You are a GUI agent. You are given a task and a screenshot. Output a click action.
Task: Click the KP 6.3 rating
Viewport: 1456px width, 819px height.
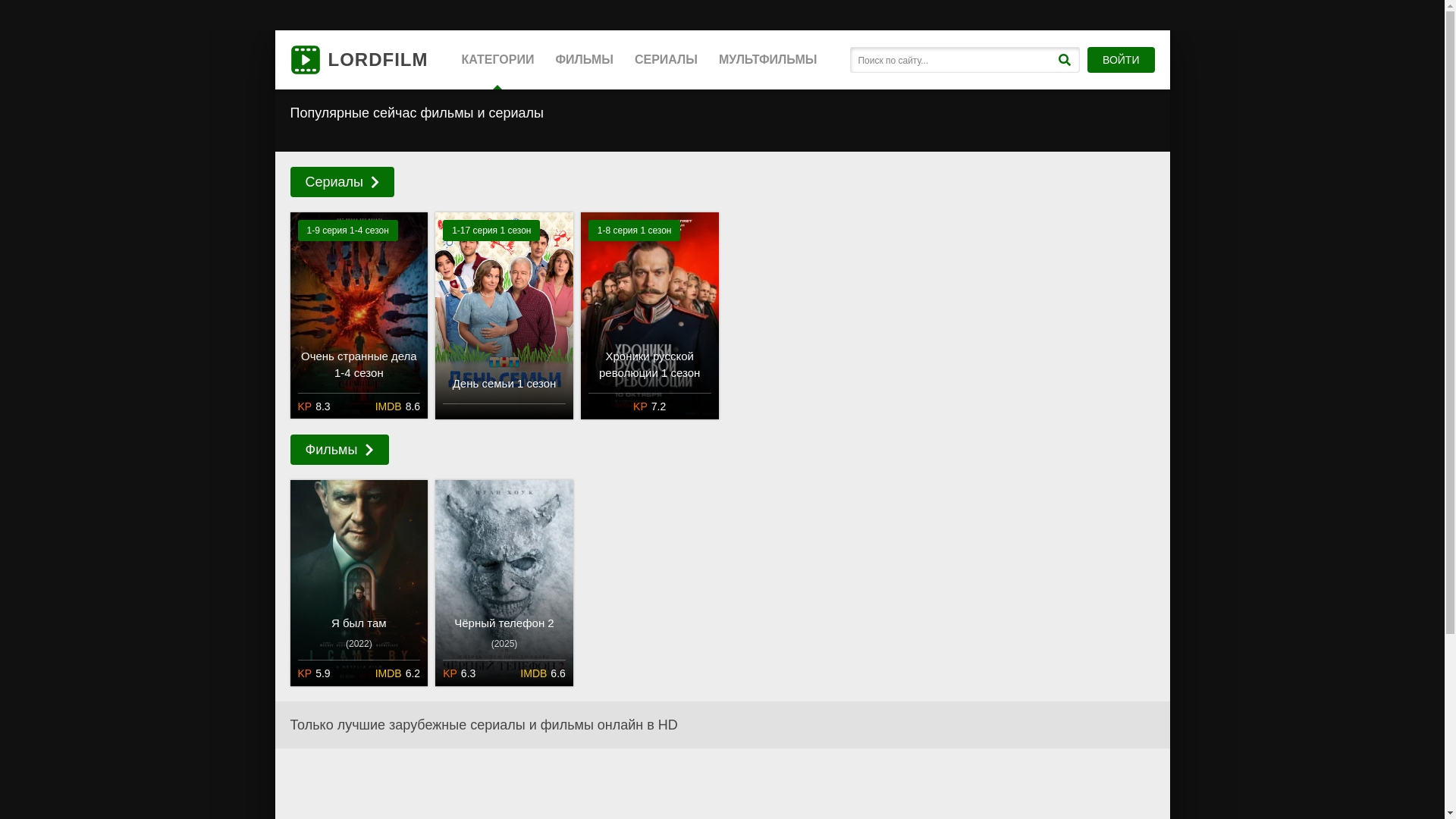tap(460, 673)
